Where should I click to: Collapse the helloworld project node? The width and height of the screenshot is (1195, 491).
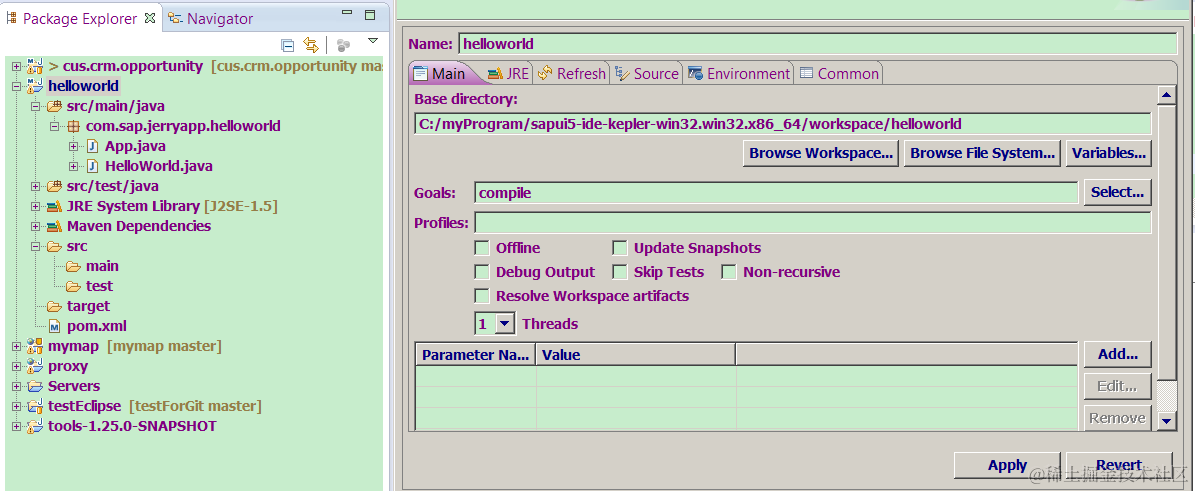(x=16, y=86)
